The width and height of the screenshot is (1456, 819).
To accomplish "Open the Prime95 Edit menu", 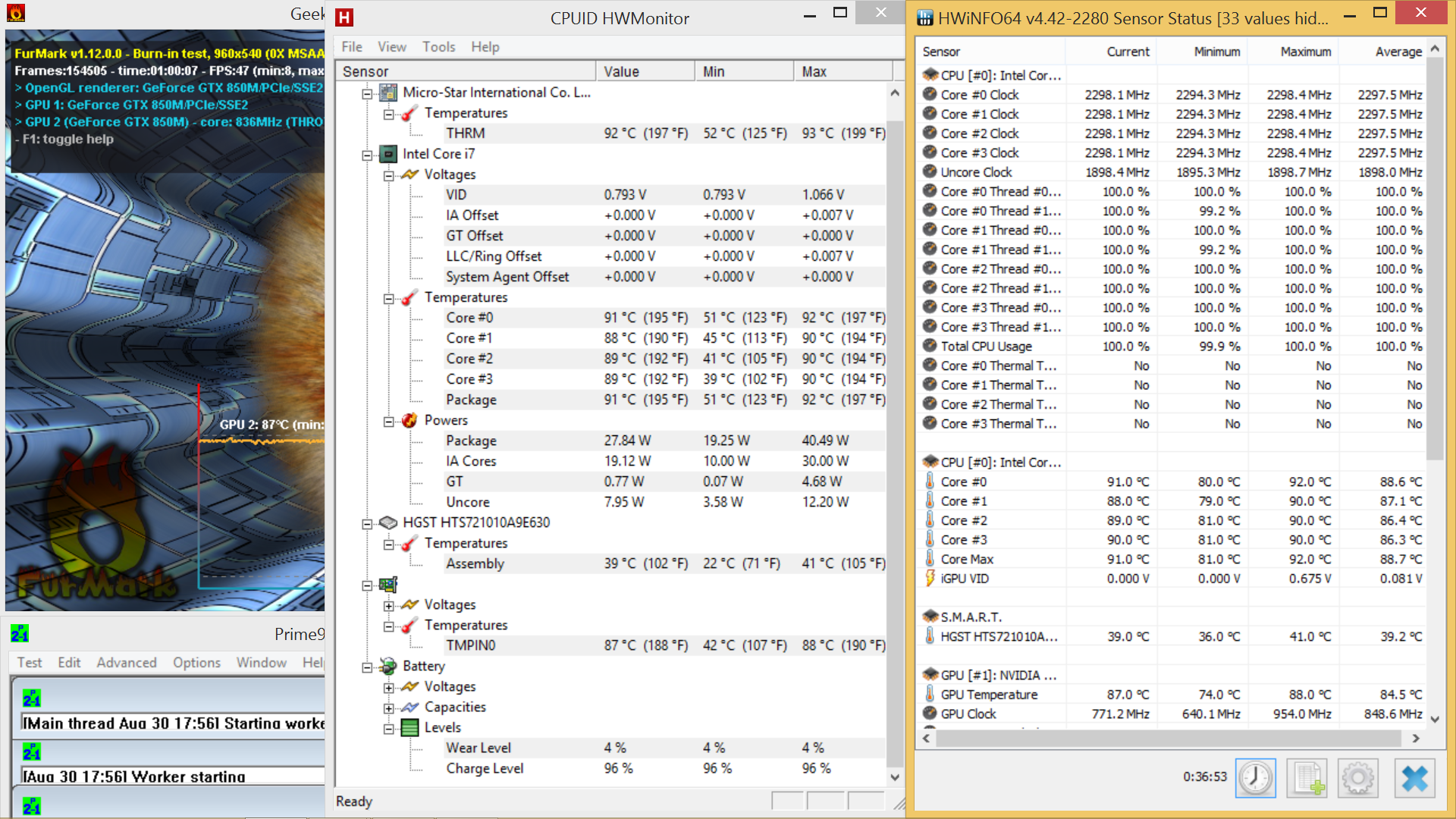I will point(69,662).
